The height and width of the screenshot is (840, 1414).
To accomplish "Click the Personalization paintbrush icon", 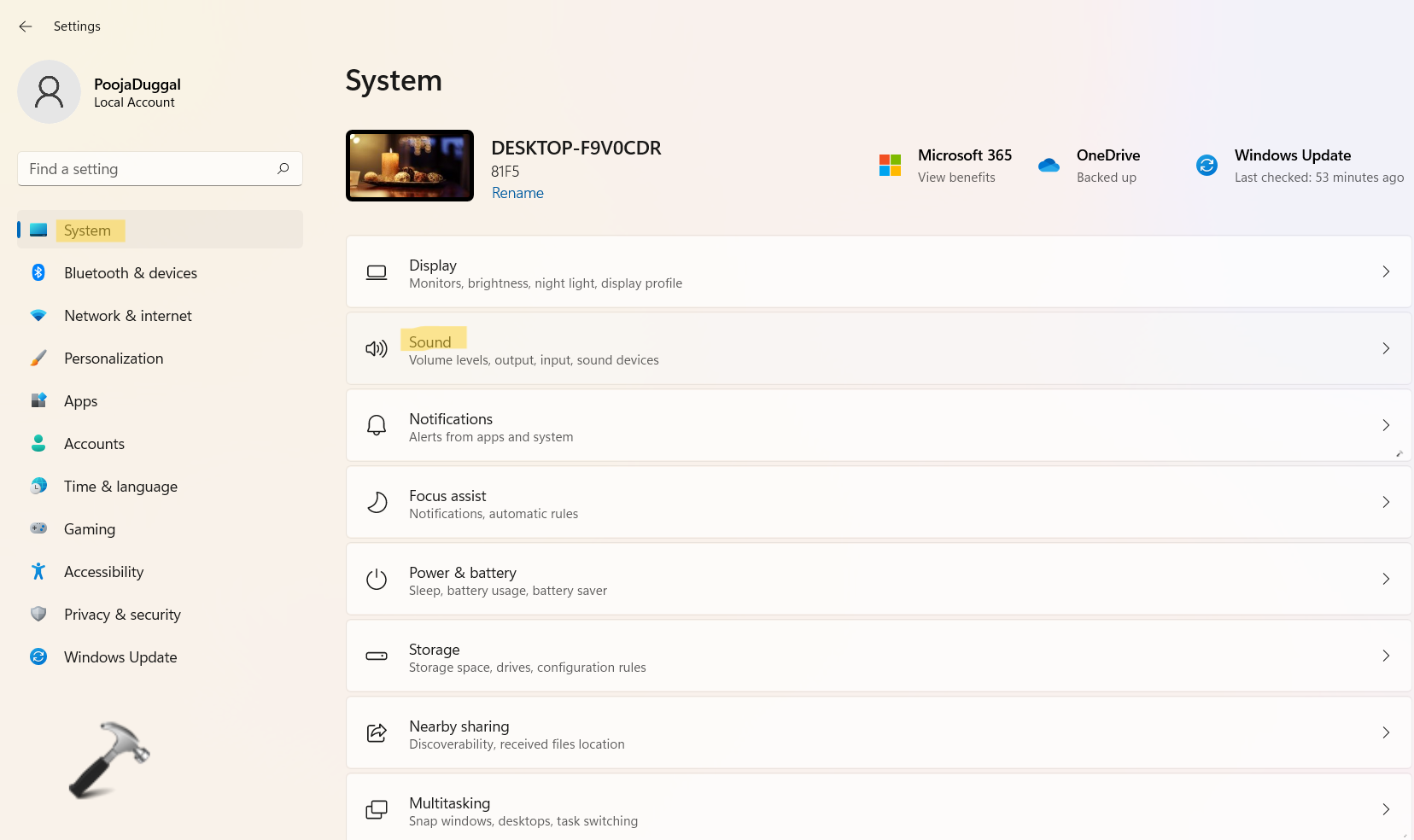I will [x=38, y=358].
